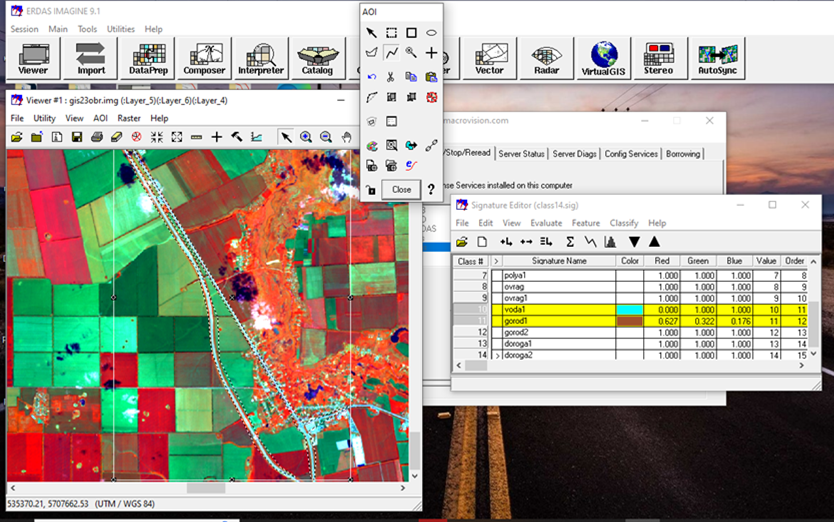
Task: Open the Classify menu in Signature Editor
Action: [624, 223]
